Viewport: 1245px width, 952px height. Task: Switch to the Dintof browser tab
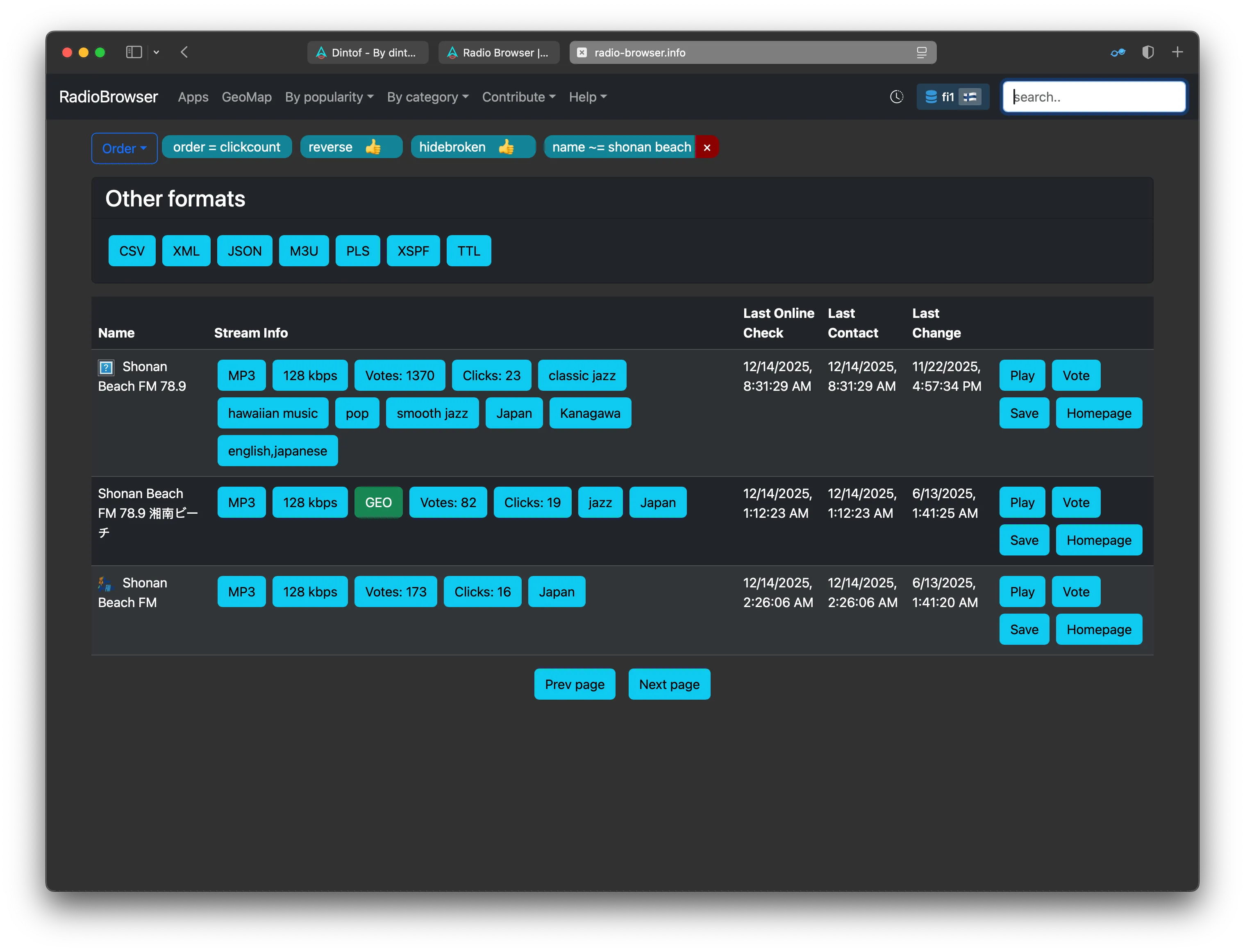367,53
